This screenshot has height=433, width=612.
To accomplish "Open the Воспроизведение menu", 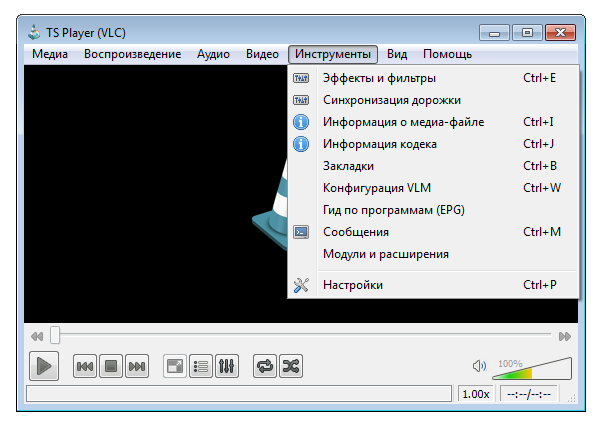I will pyautogui.click(x=132, y=54).
